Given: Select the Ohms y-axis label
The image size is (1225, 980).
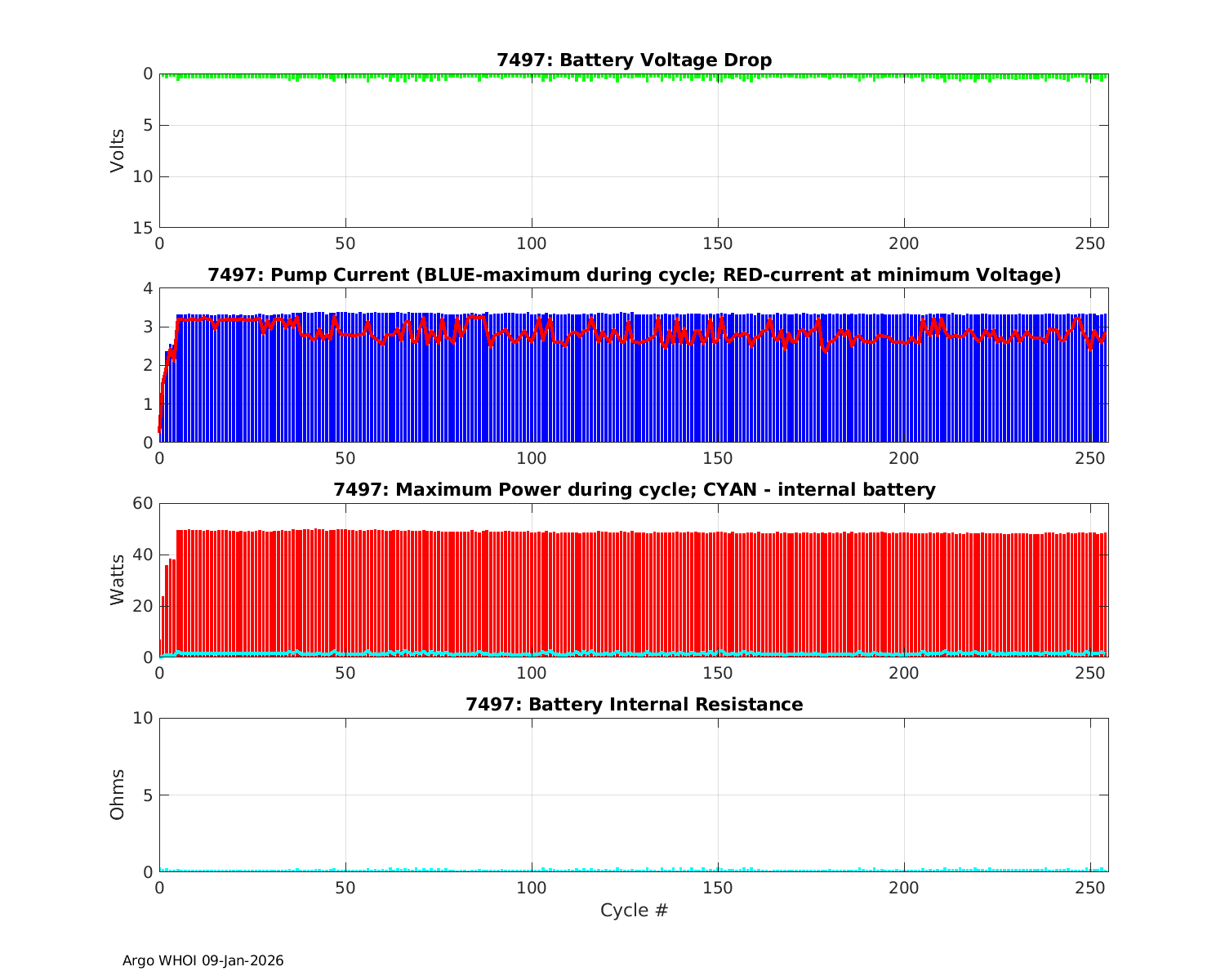Looking at the screenshot, I should [118, 795].
